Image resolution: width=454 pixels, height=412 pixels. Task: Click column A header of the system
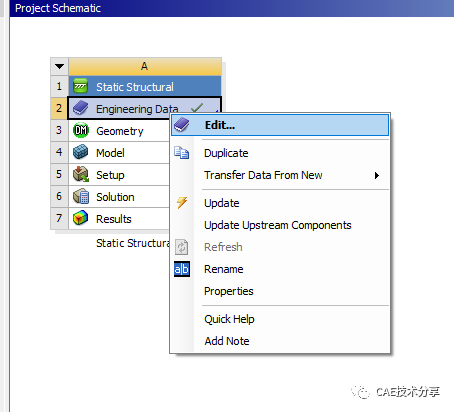(145, 66)
